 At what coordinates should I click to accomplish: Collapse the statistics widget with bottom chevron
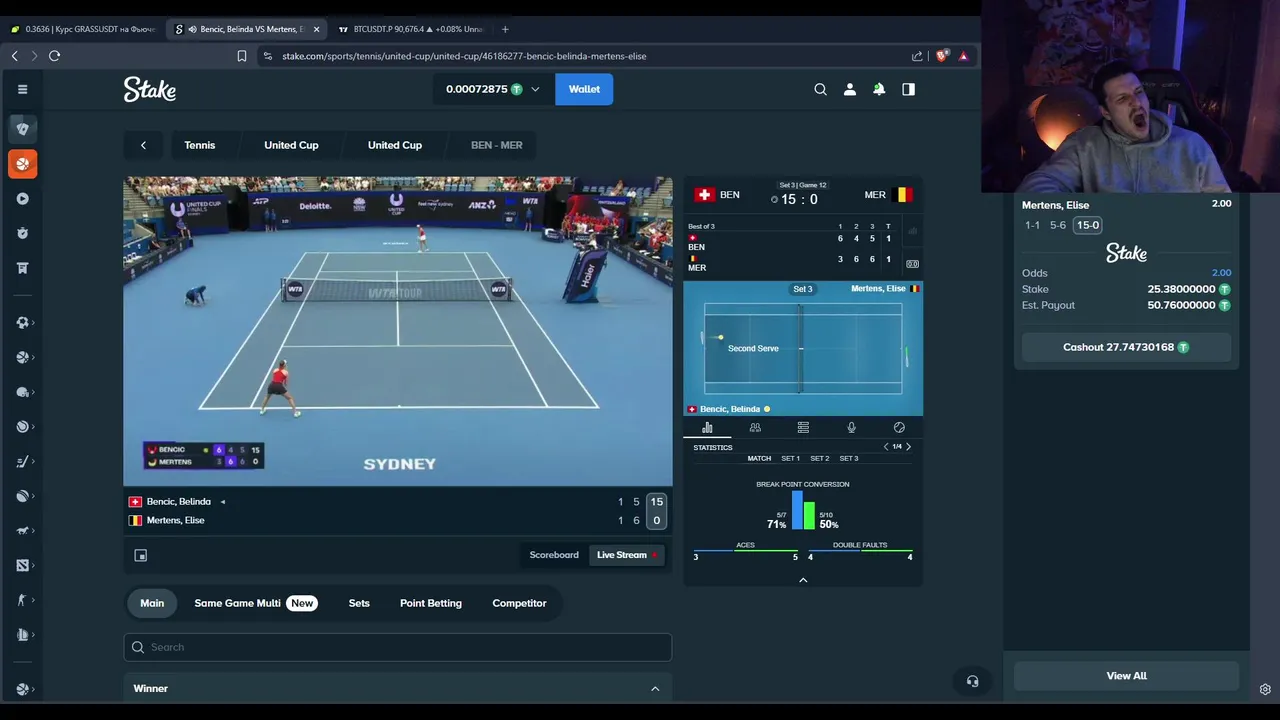click(803, 580)
